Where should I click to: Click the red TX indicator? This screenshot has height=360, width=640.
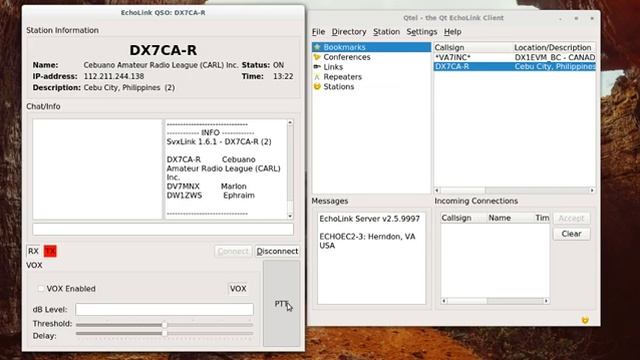click(x=50, y=251)
